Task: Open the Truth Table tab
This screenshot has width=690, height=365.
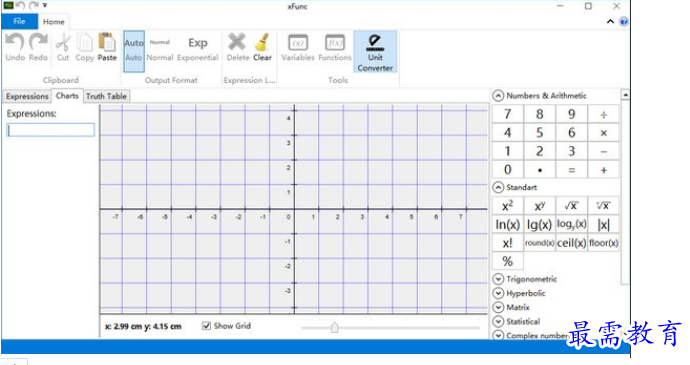Action: (x=106, y=96)
